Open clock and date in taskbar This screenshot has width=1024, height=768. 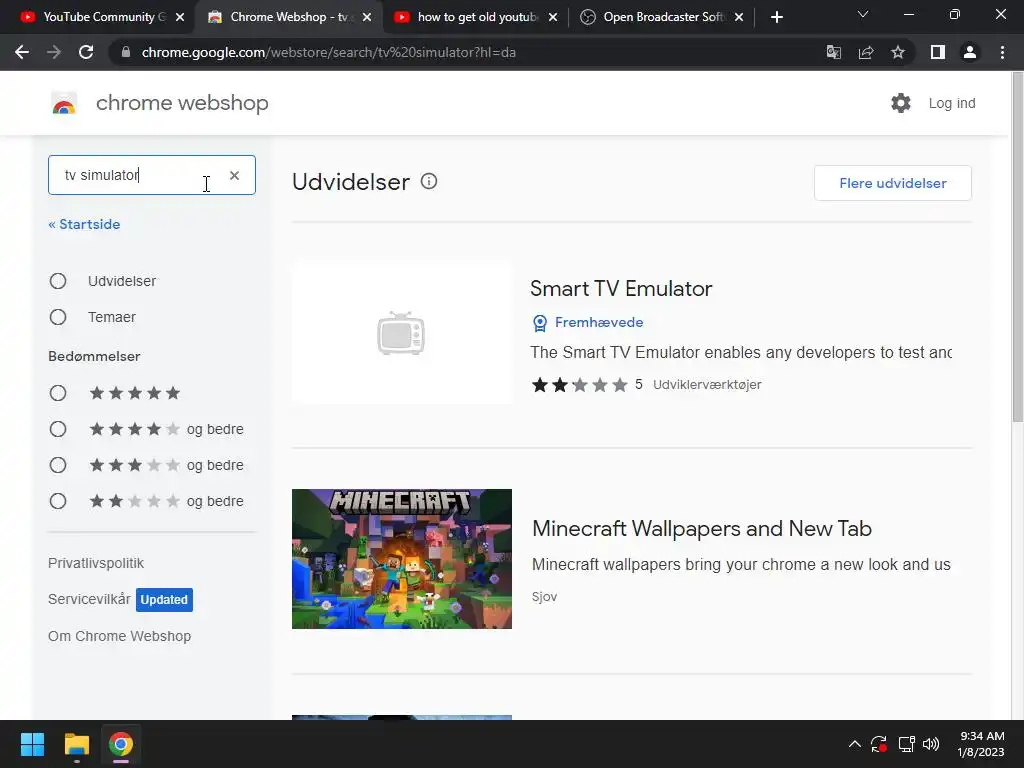tap(981, 744)
